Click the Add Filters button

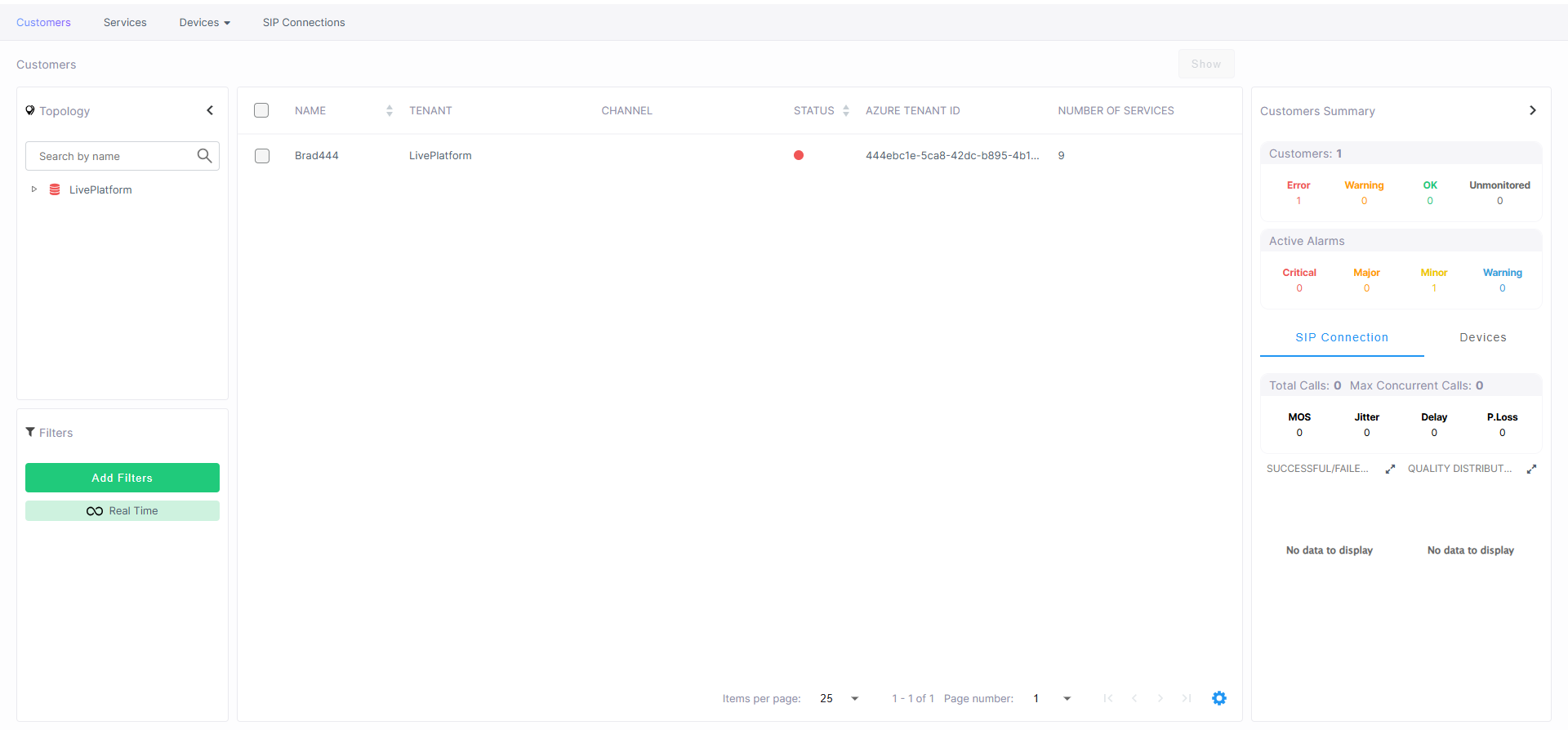[122, 478]
